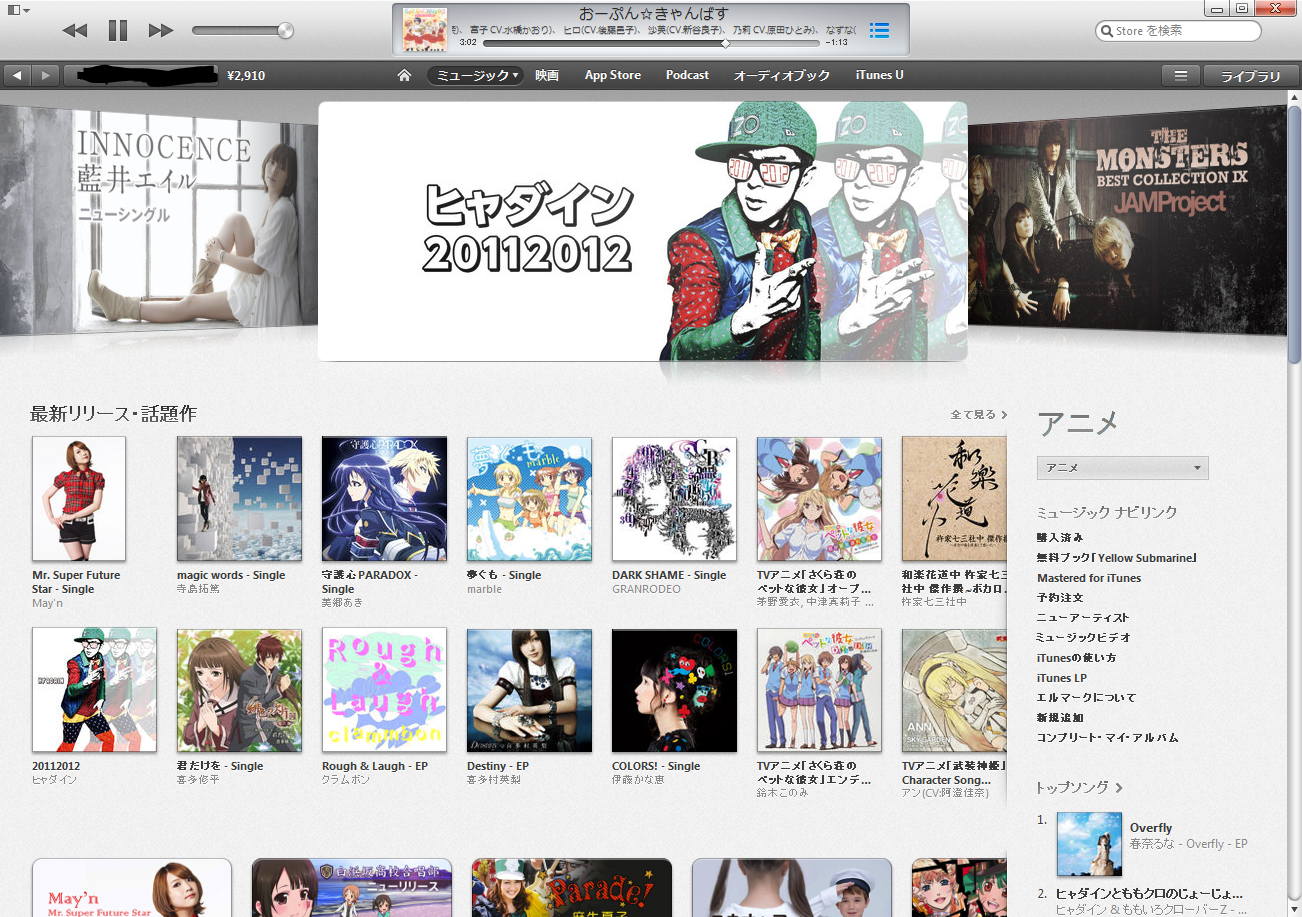Screen dimensions: 1302x917
Task: Go back with the left arrow button
Action: [x=18, y=75]
